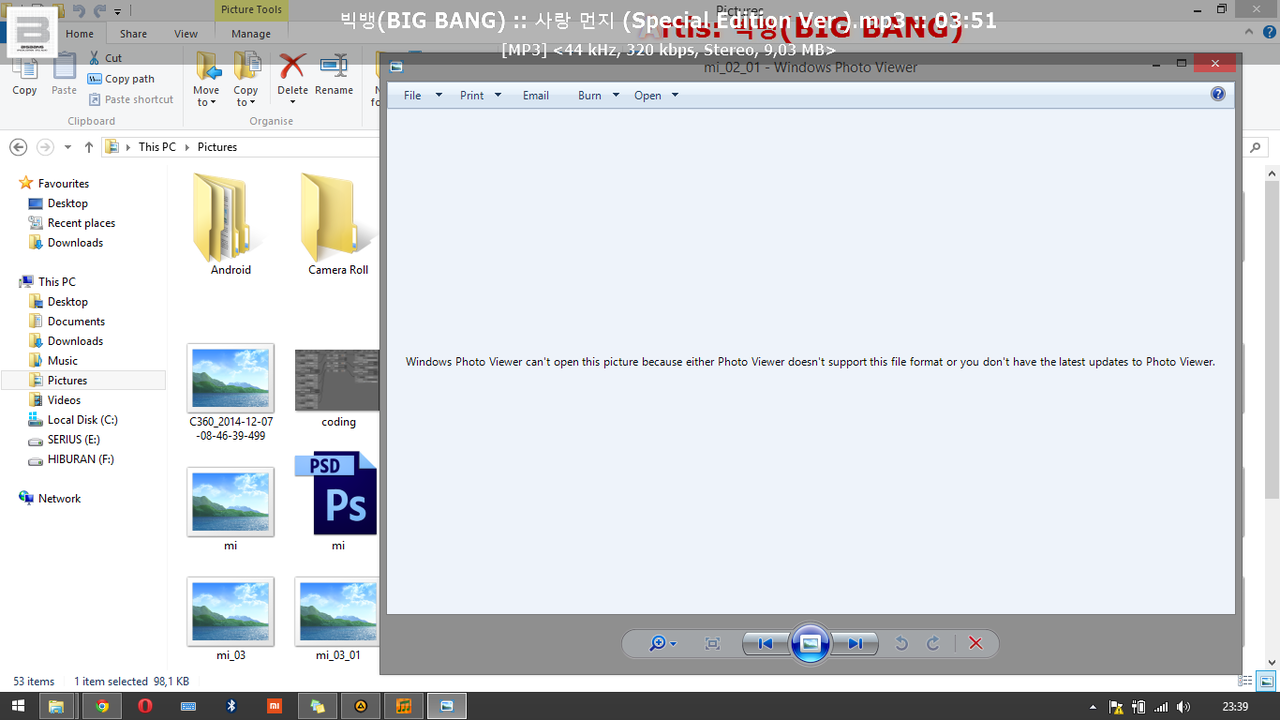Click Cut in the Clipboard group
The height and width of the screenshot is (720, 1280).
105,58
